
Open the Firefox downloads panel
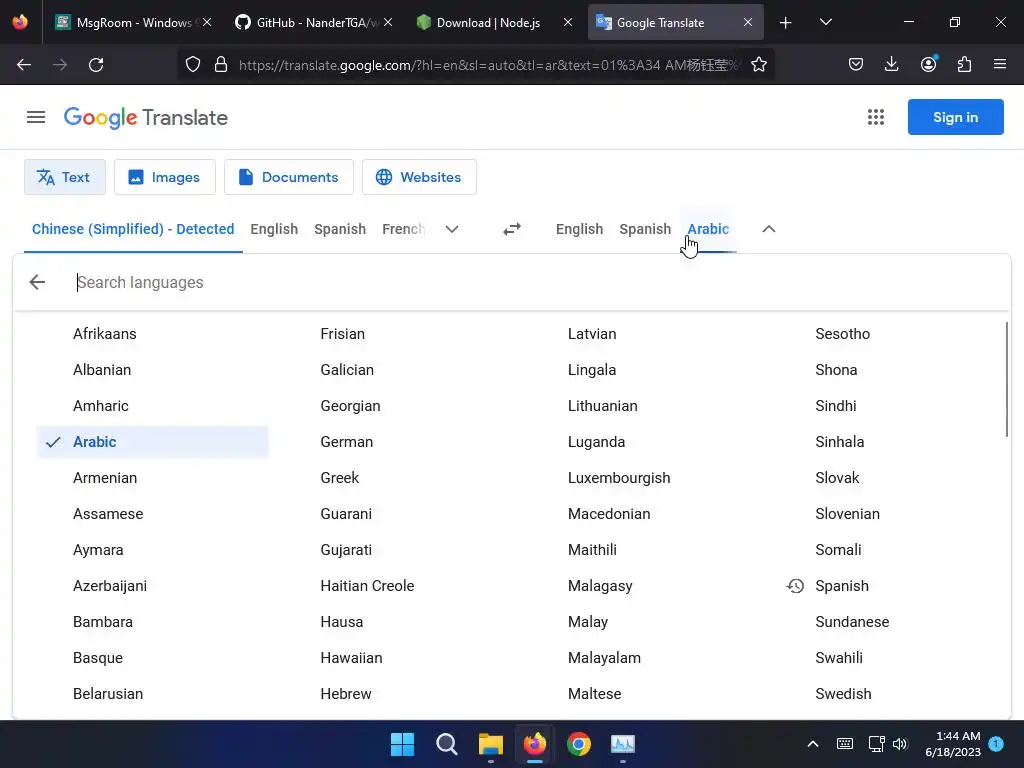coord(891,65)
